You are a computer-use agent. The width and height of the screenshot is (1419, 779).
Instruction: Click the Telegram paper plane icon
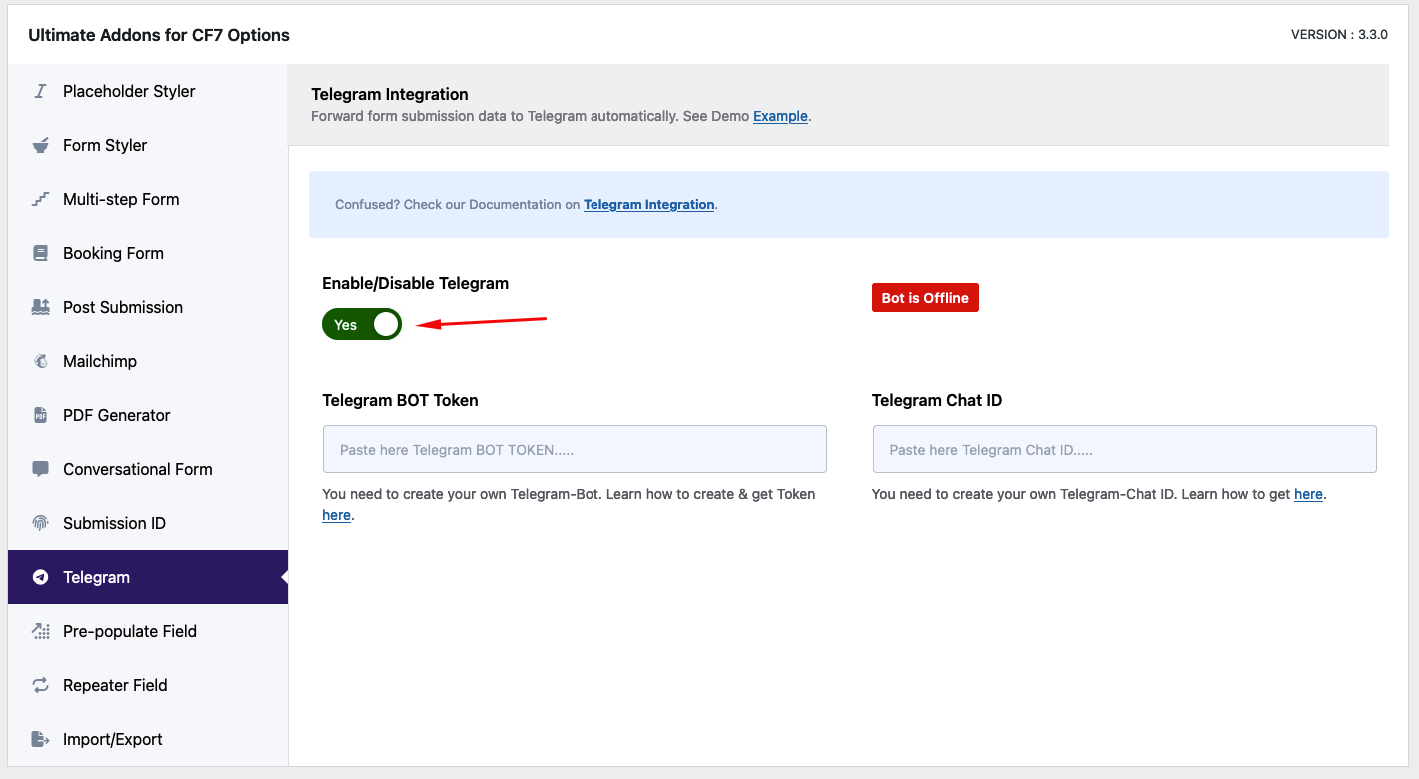point(40,577)
